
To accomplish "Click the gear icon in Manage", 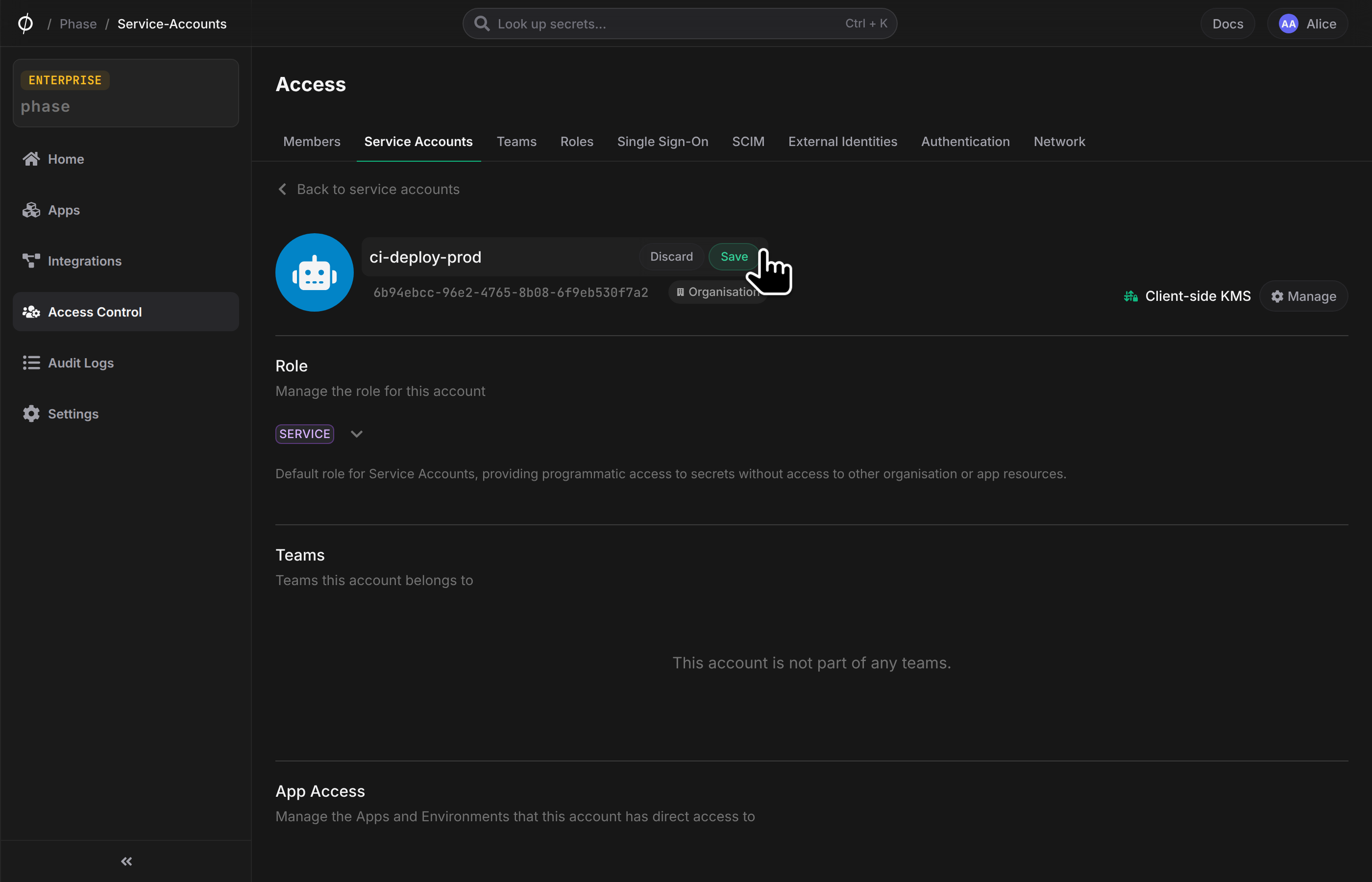I will pyautogui.click(x=1277, y=296).
